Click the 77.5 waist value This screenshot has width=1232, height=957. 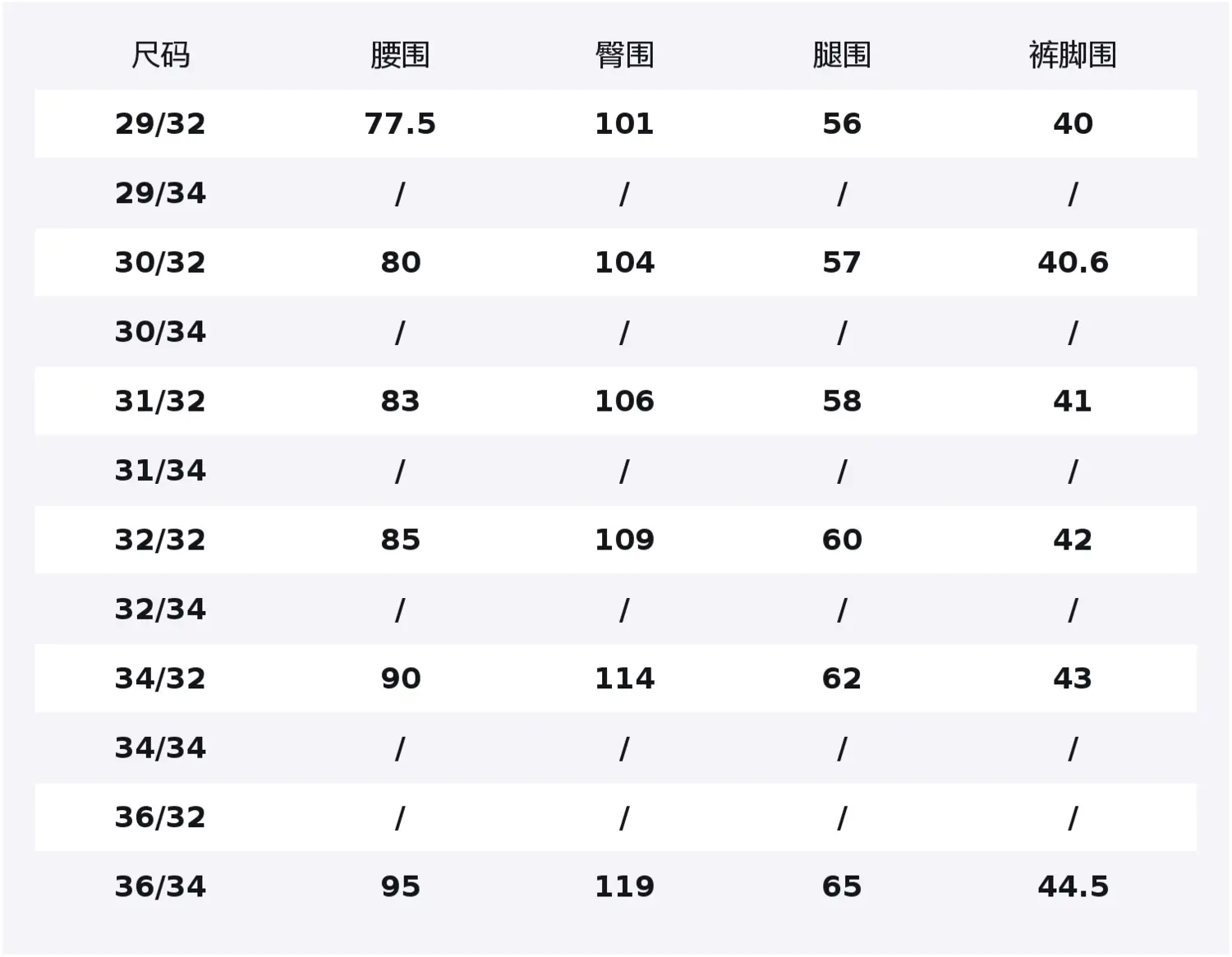tap(400, 124)
